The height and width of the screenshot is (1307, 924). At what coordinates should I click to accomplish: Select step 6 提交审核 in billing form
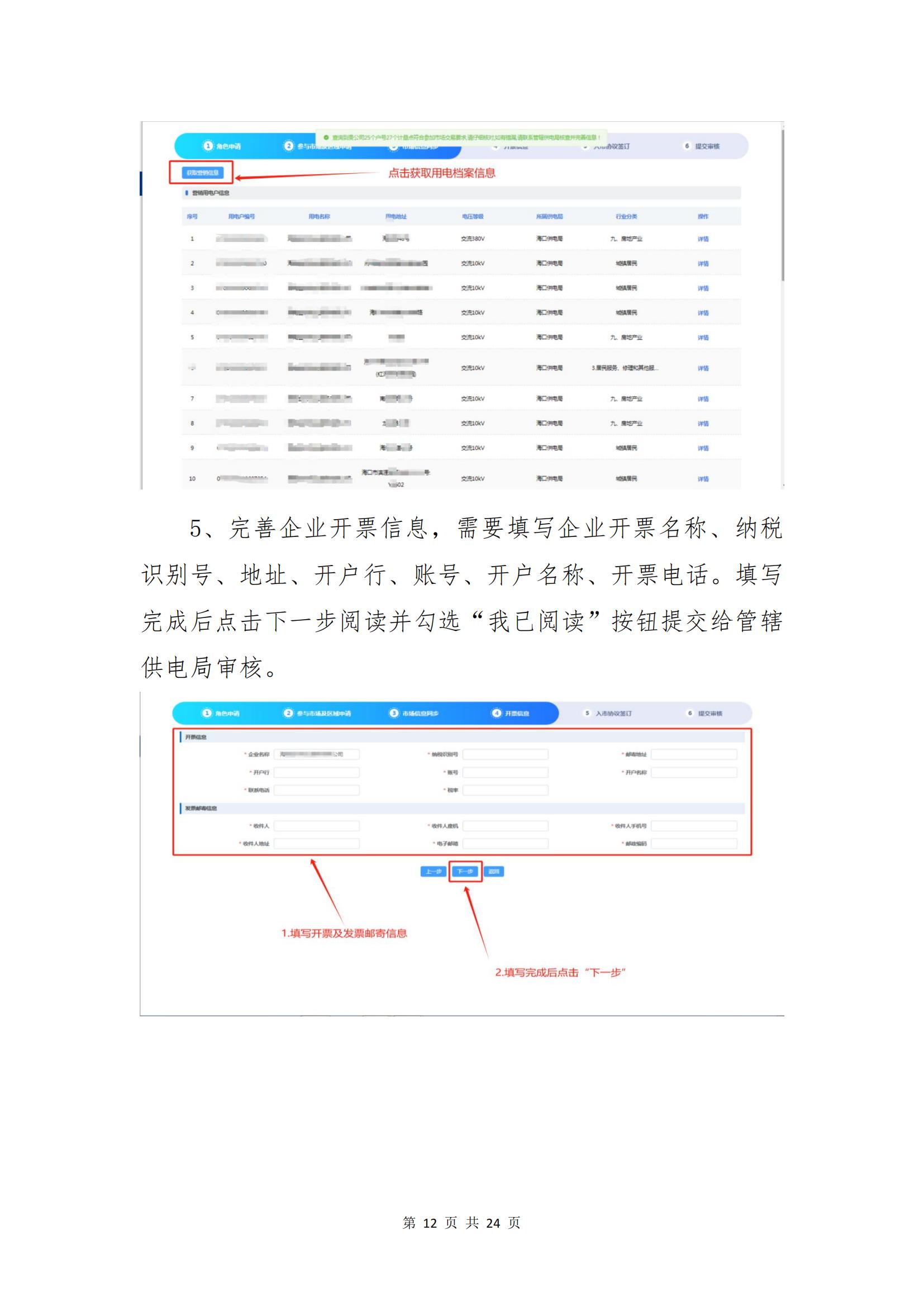[x=704, y=713]
